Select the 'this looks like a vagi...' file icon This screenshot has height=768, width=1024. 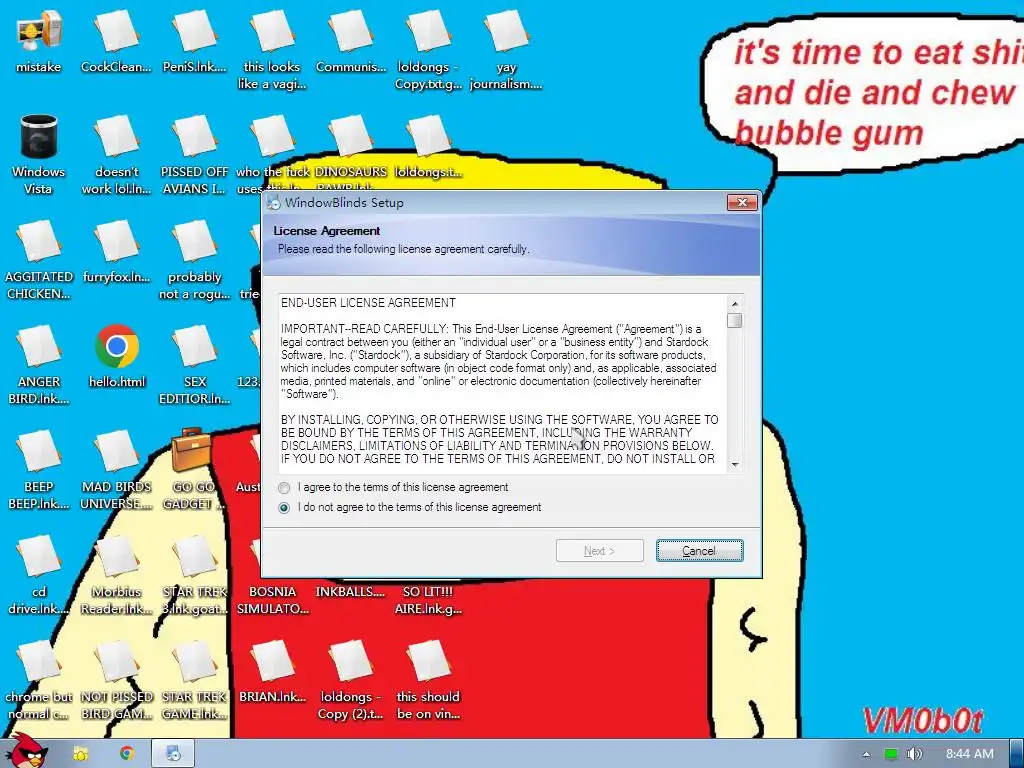272,50
